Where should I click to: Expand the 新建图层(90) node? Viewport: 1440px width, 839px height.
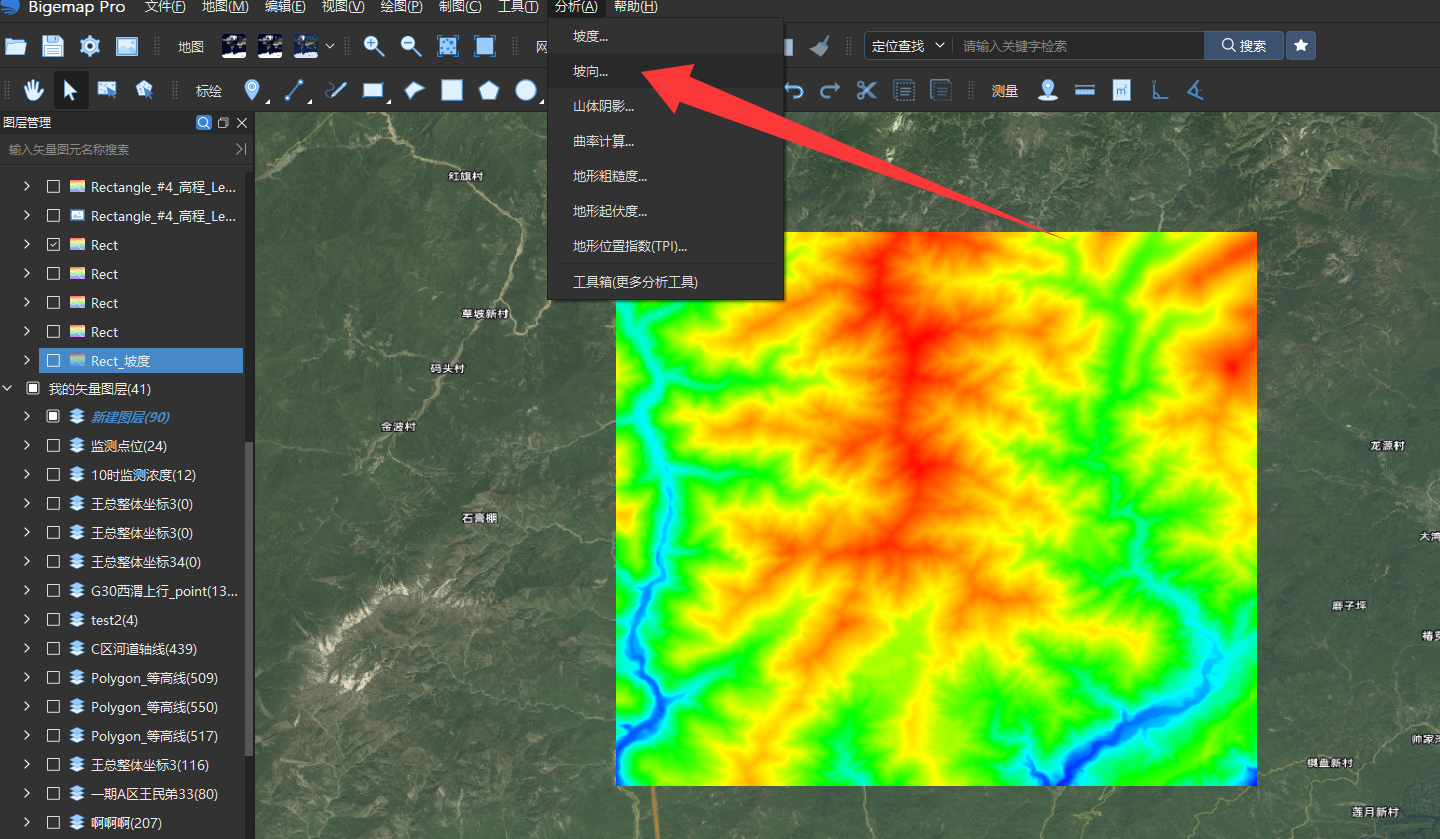[27, 417]
